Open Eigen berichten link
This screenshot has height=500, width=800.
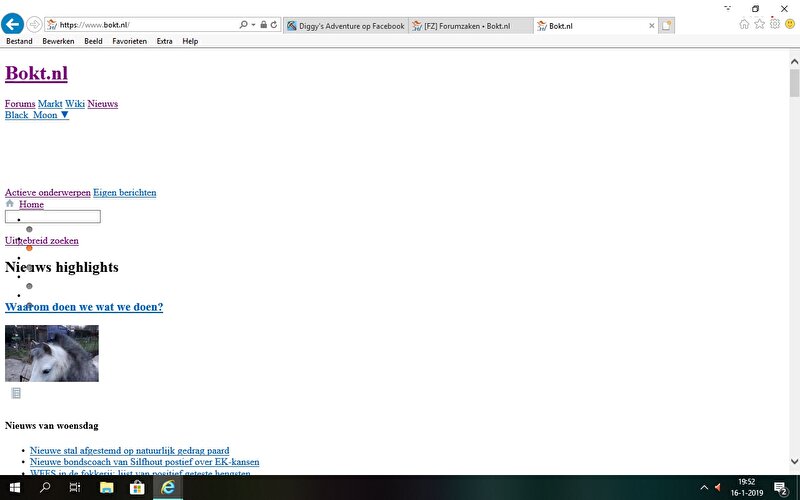tap(124, 192)
